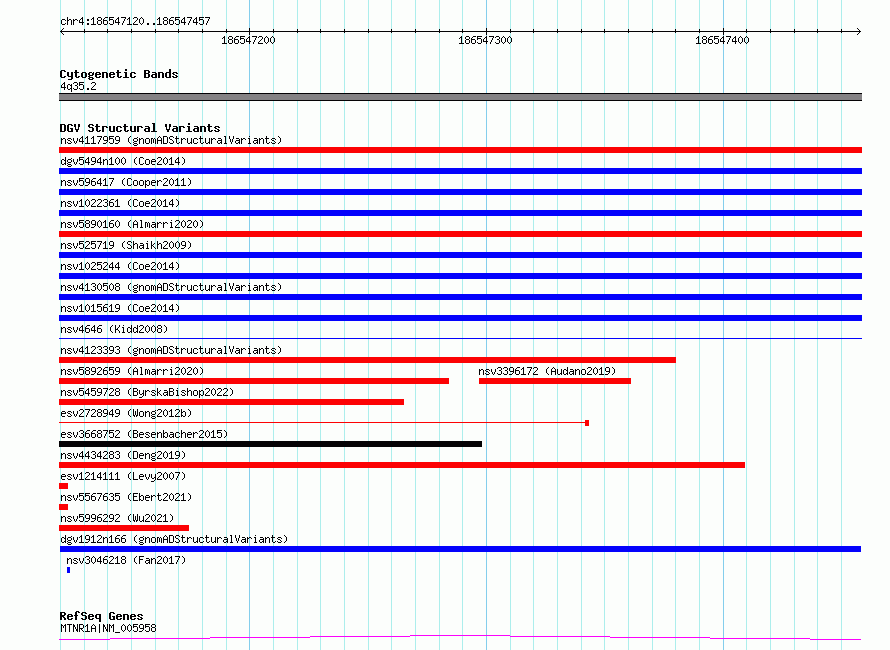Click the 186547200 ruler position label

coord(248,40)
